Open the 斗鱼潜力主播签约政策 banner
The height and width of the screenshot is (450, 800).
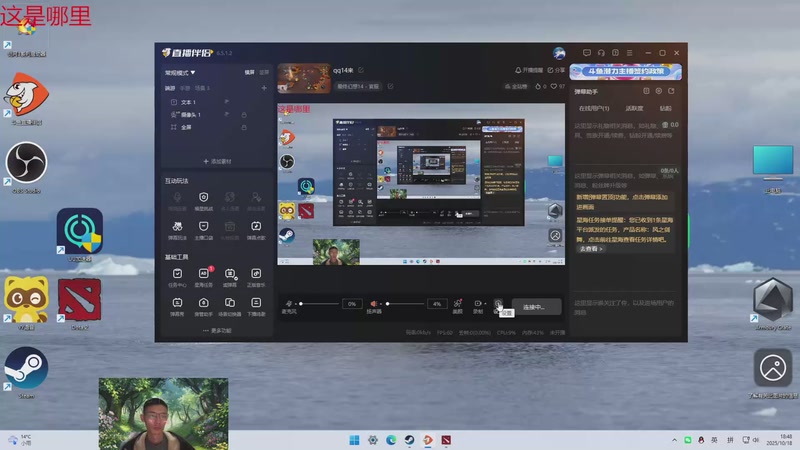point(626,71)
